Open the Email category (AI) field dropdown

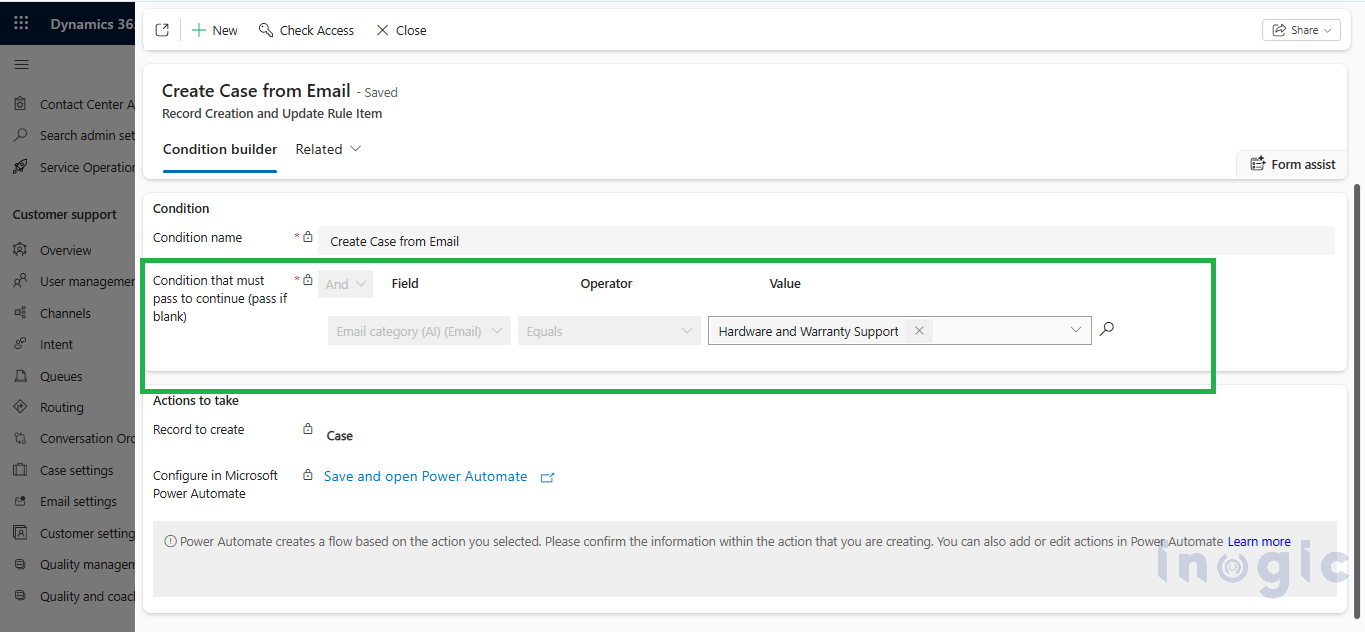point(419,331)
